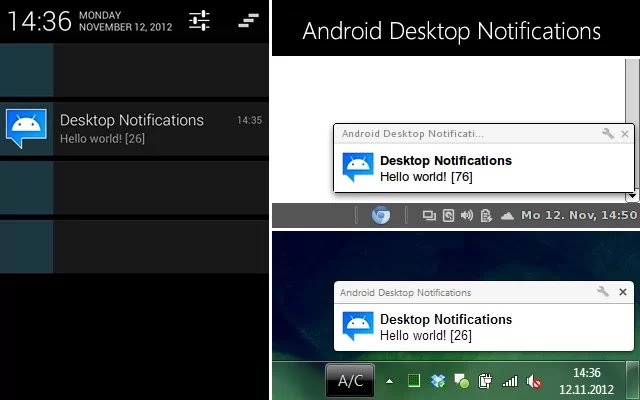Screen dimensions: 640x400
Task: Tap the 14:36 clock in Android status bar
Action: (x=40, y=21)
